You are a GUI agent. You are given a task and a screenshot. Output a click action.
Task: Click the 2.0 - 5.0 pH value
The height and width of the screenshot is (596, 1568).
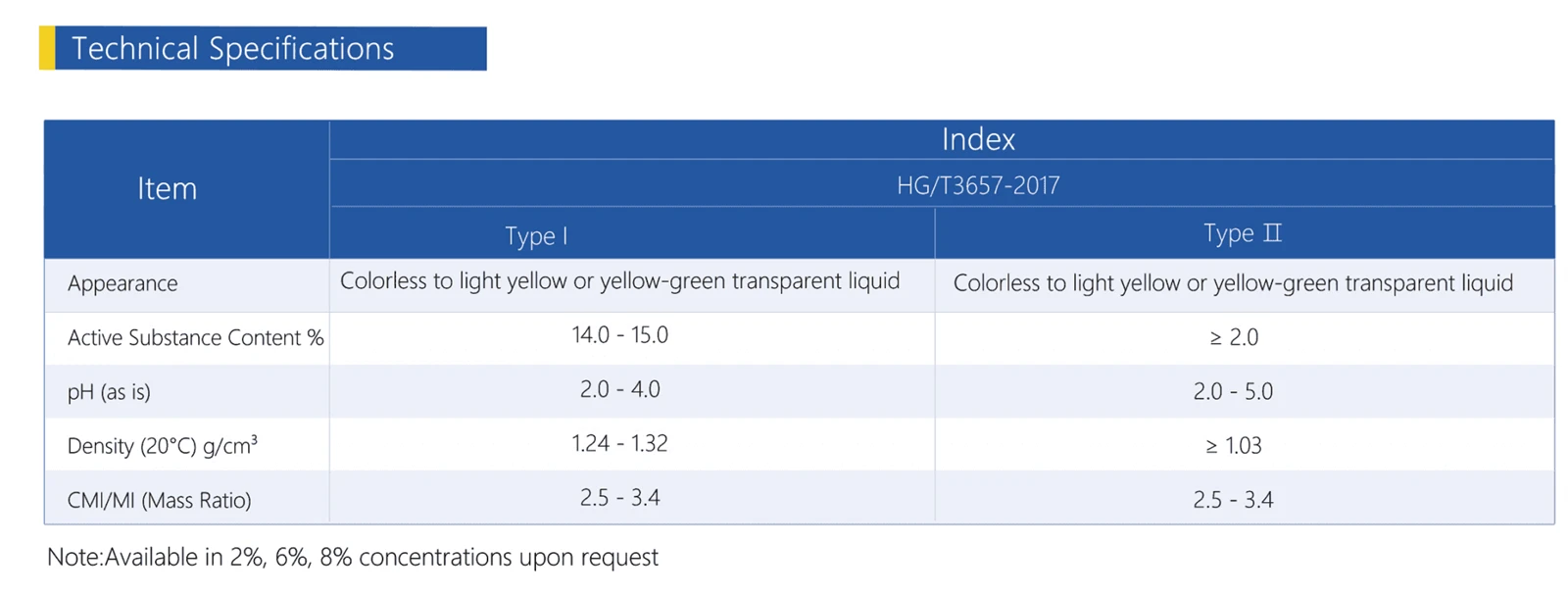(1233, 391)
